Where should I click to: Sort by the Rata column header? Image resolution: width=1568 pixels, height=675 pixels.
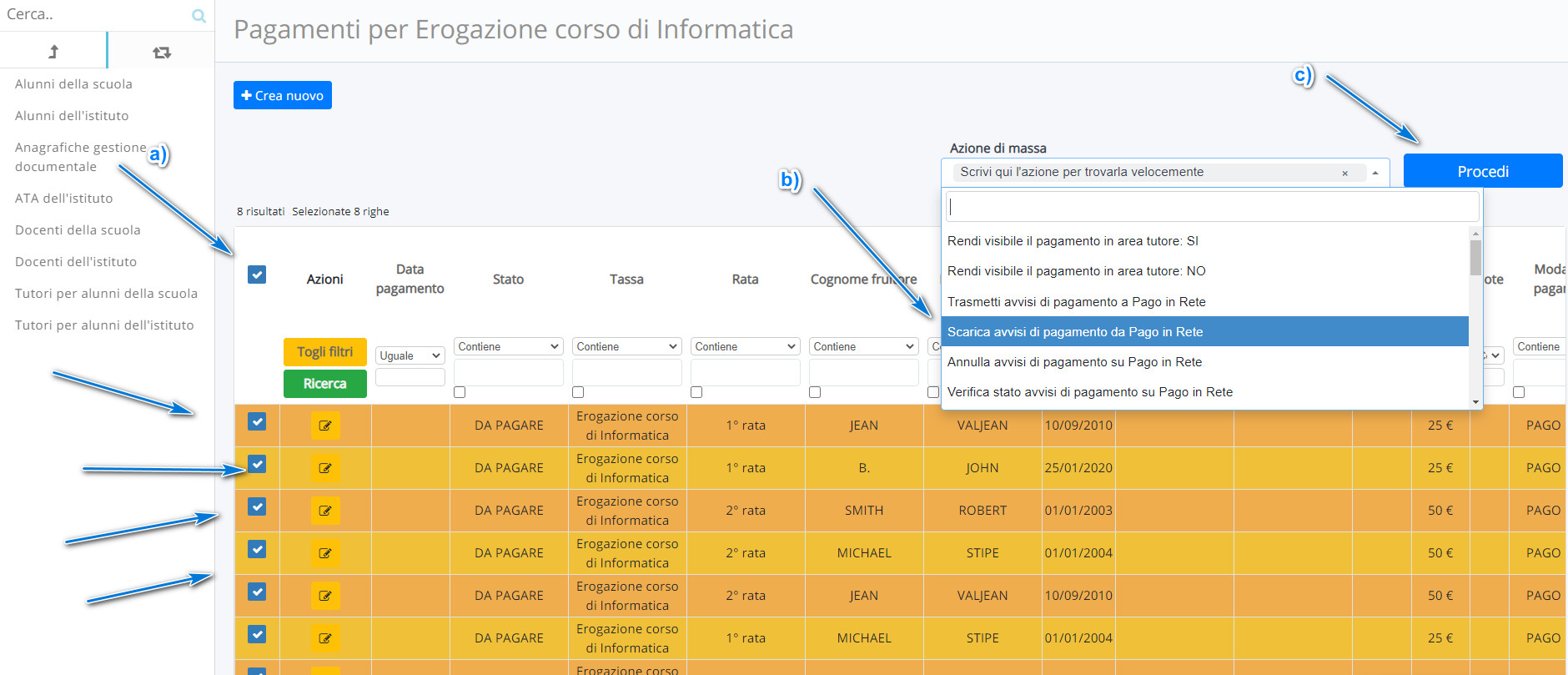click(x=745, y=280)
